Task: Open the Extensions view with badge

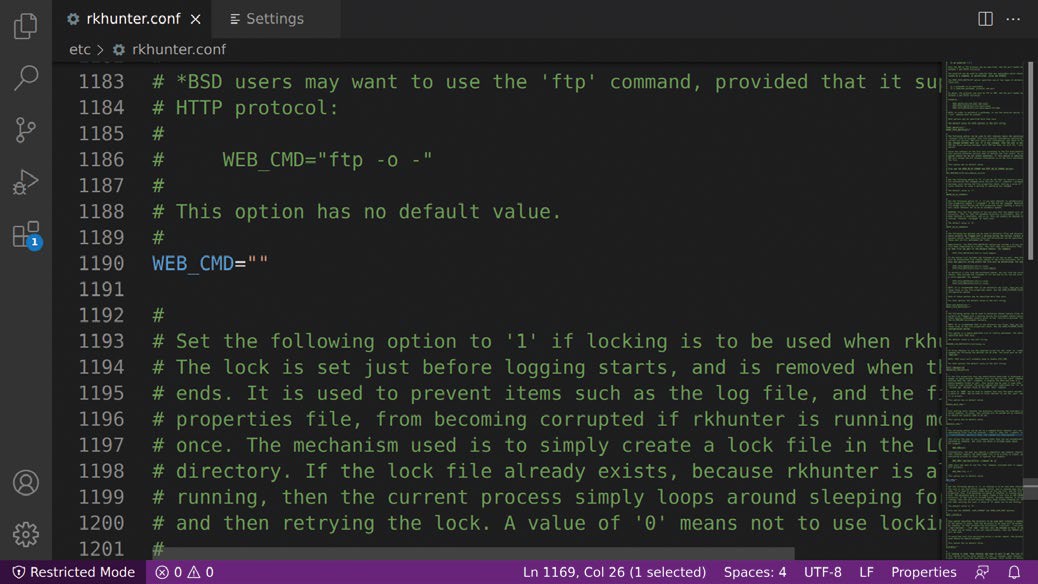Action: pyautogui.click(x=26, y=235)
